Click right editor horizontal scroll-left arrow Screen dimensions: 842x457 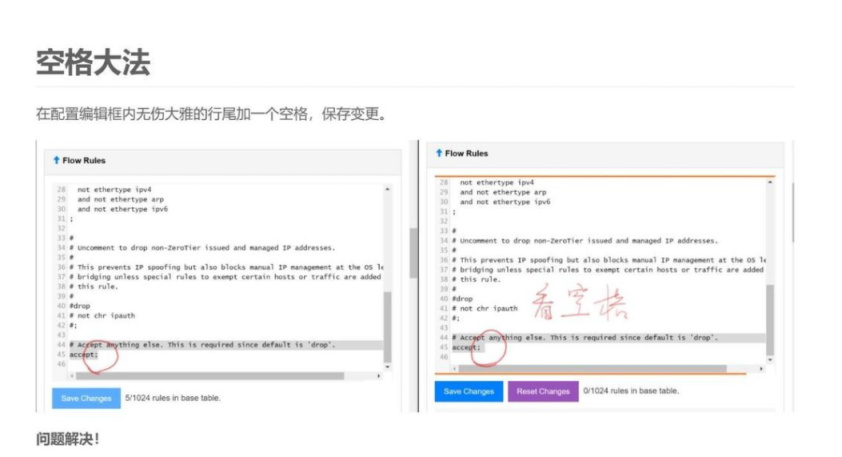(x=455, y=369)
